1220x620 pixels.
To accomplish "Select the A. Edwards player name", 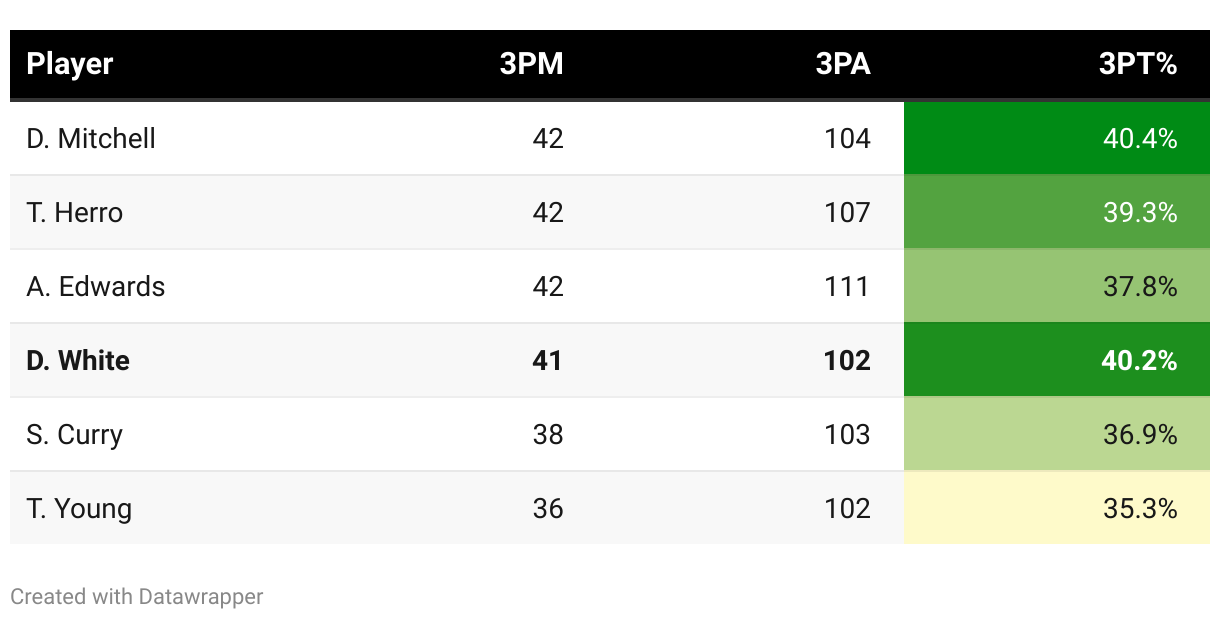I will coord(96,286).
